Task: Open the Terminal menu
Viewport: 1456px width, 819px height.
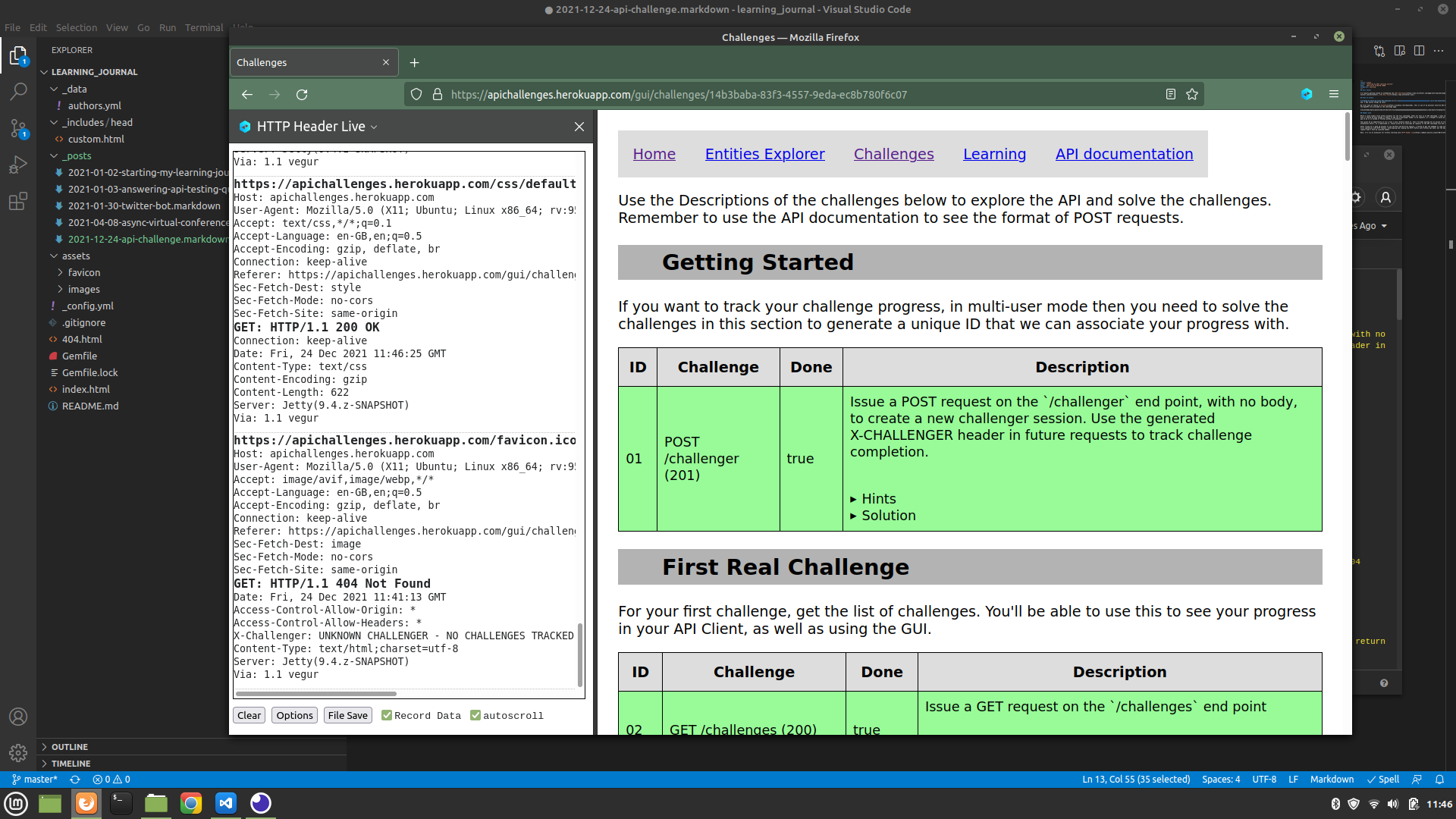Action: pyautogui.click(x=204, y=27)
